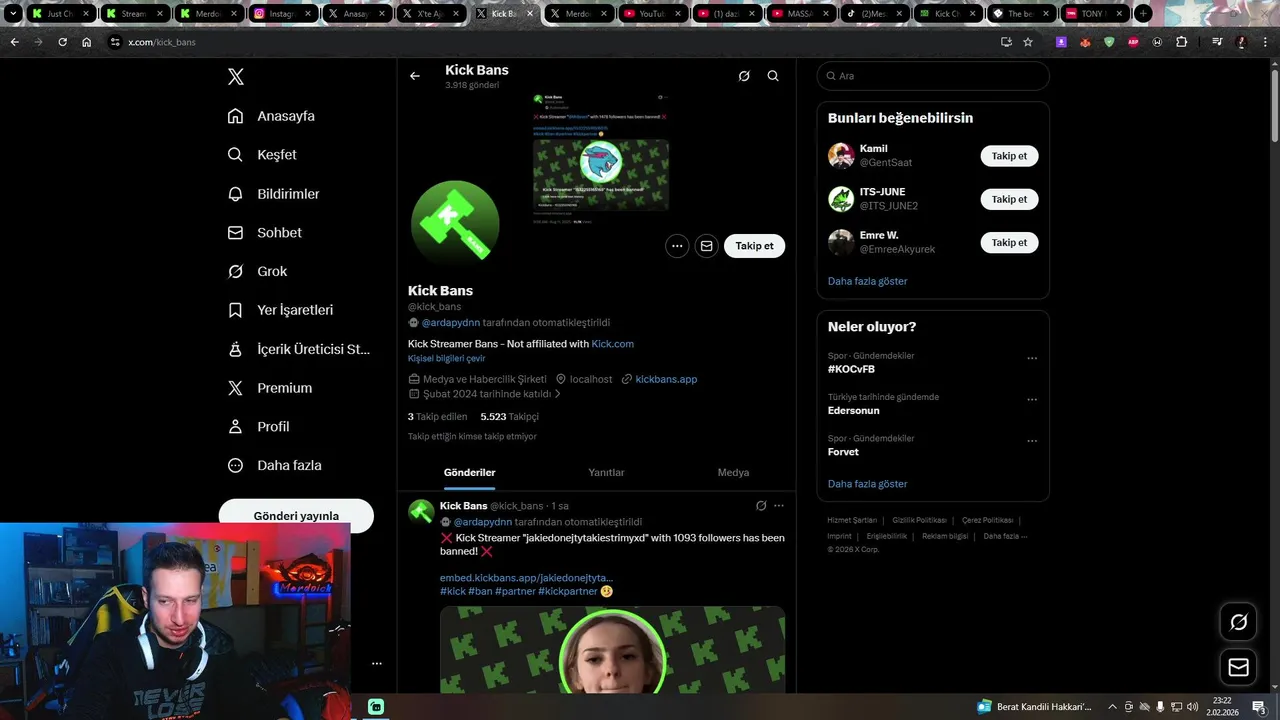Open the tab search dropdown arrow
The width and height of the screenshot is (1280, 720).
click(x=13, y=14)
